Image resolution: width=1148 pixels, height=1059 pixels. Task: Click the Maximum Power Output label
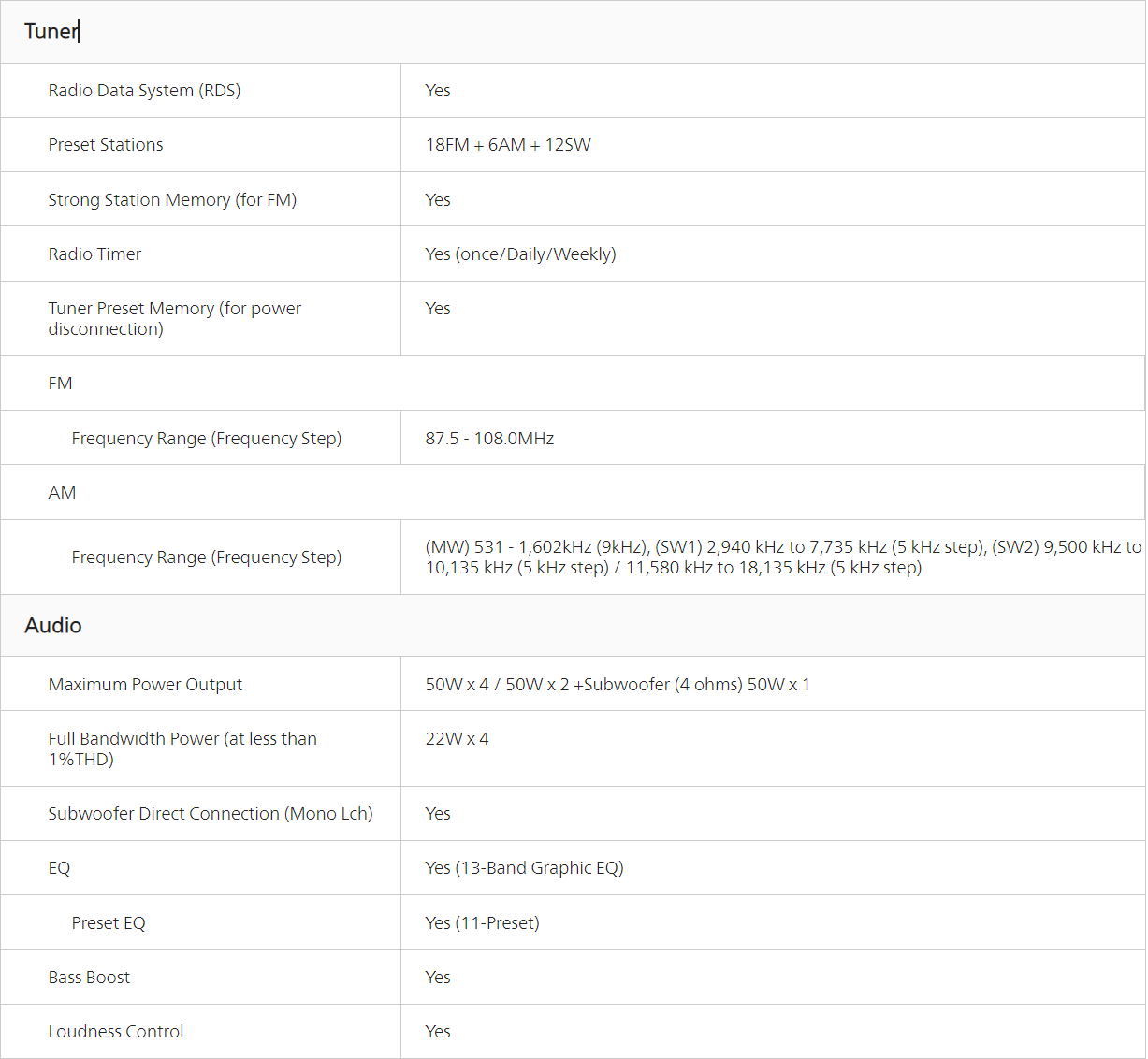(145, 685)
